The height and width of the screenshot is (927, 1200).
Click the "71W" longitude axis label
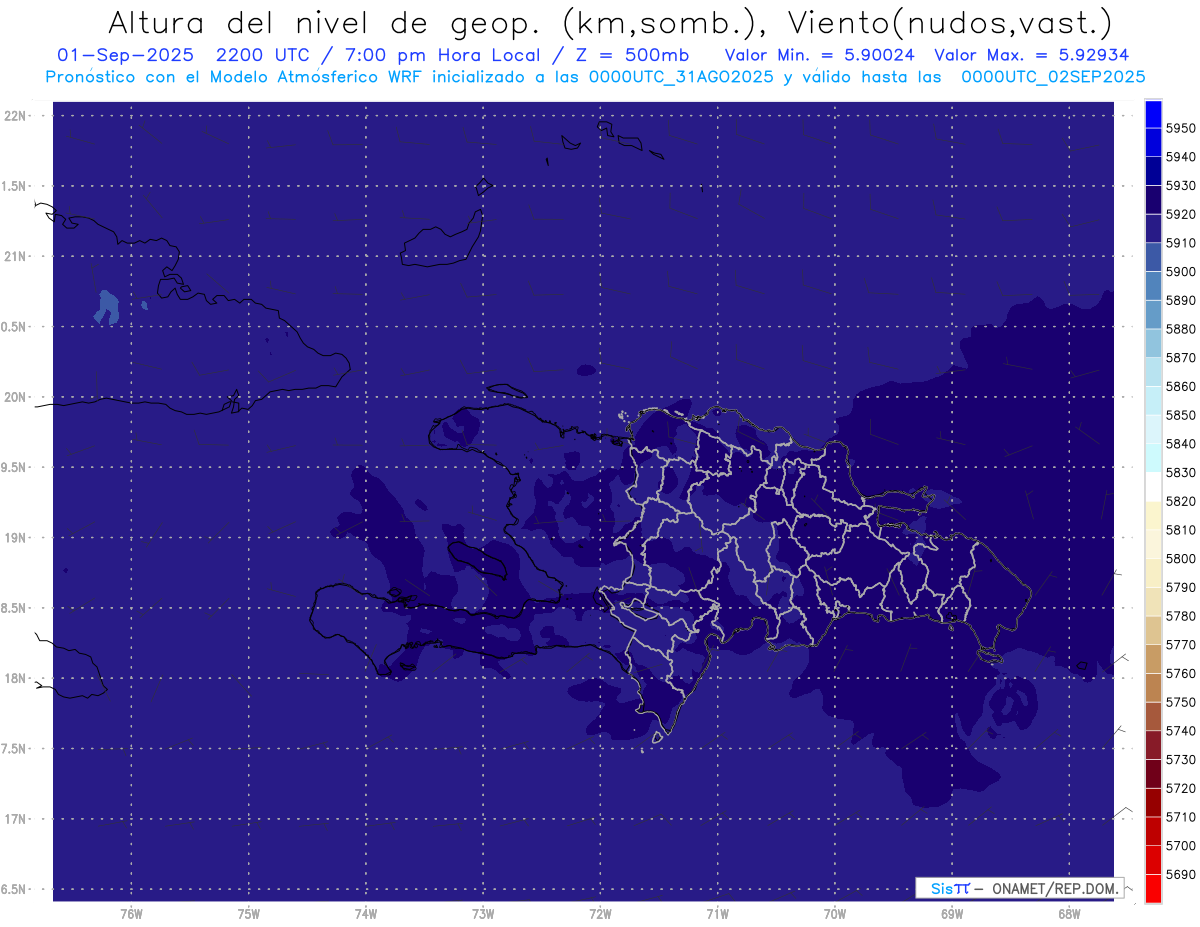point(717,914)
